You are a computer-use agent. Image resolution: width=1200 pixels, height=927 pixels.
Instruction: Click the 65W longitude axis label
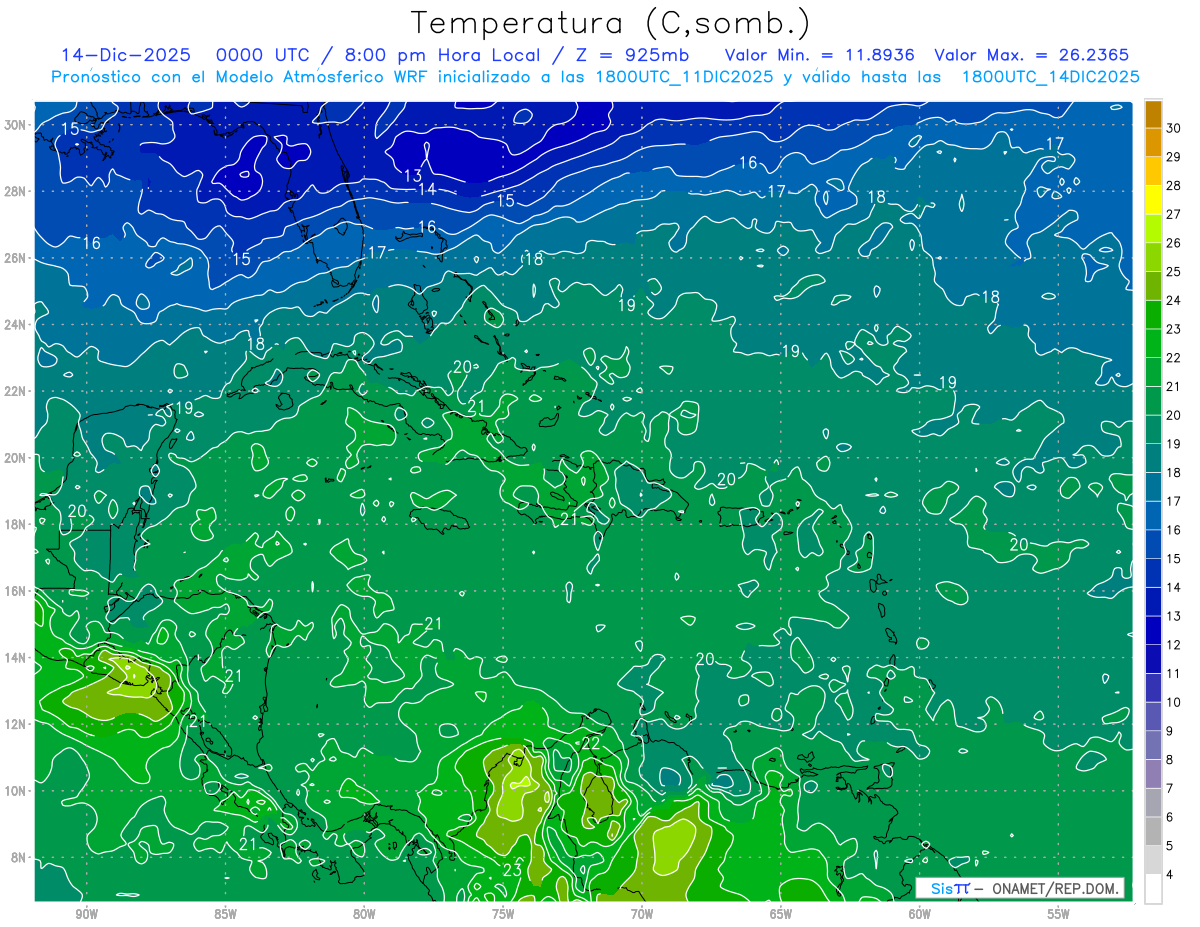781,915
